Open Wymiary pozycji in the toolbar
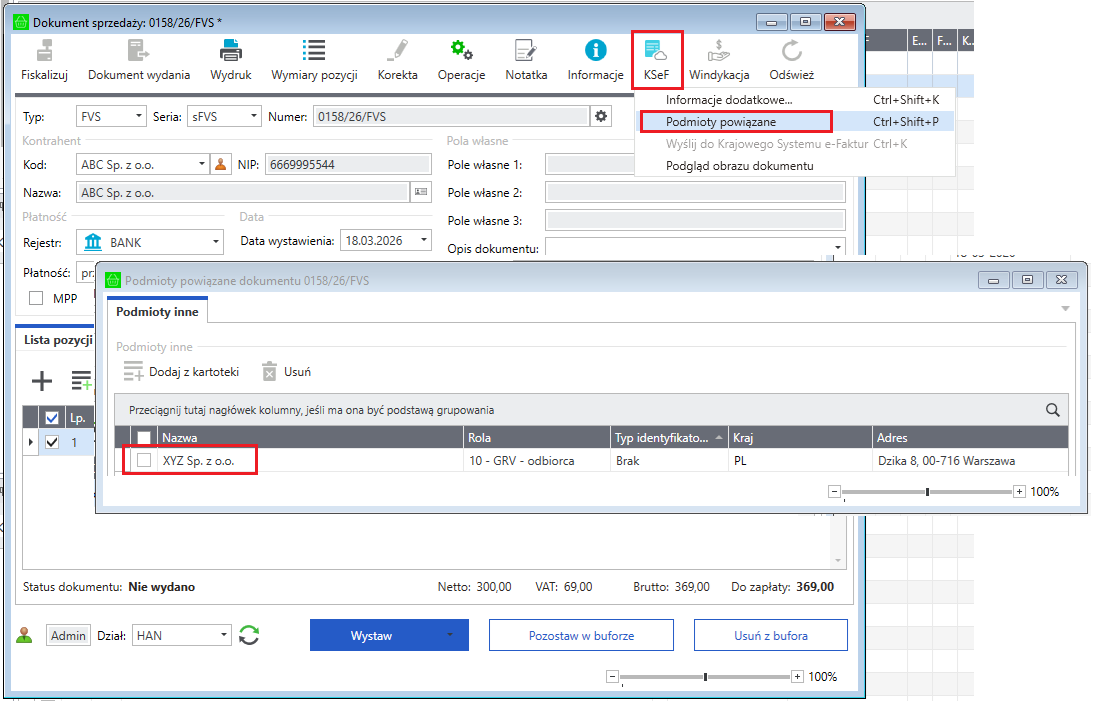This screenshot has height=702, width=1100. pos(314,51)
